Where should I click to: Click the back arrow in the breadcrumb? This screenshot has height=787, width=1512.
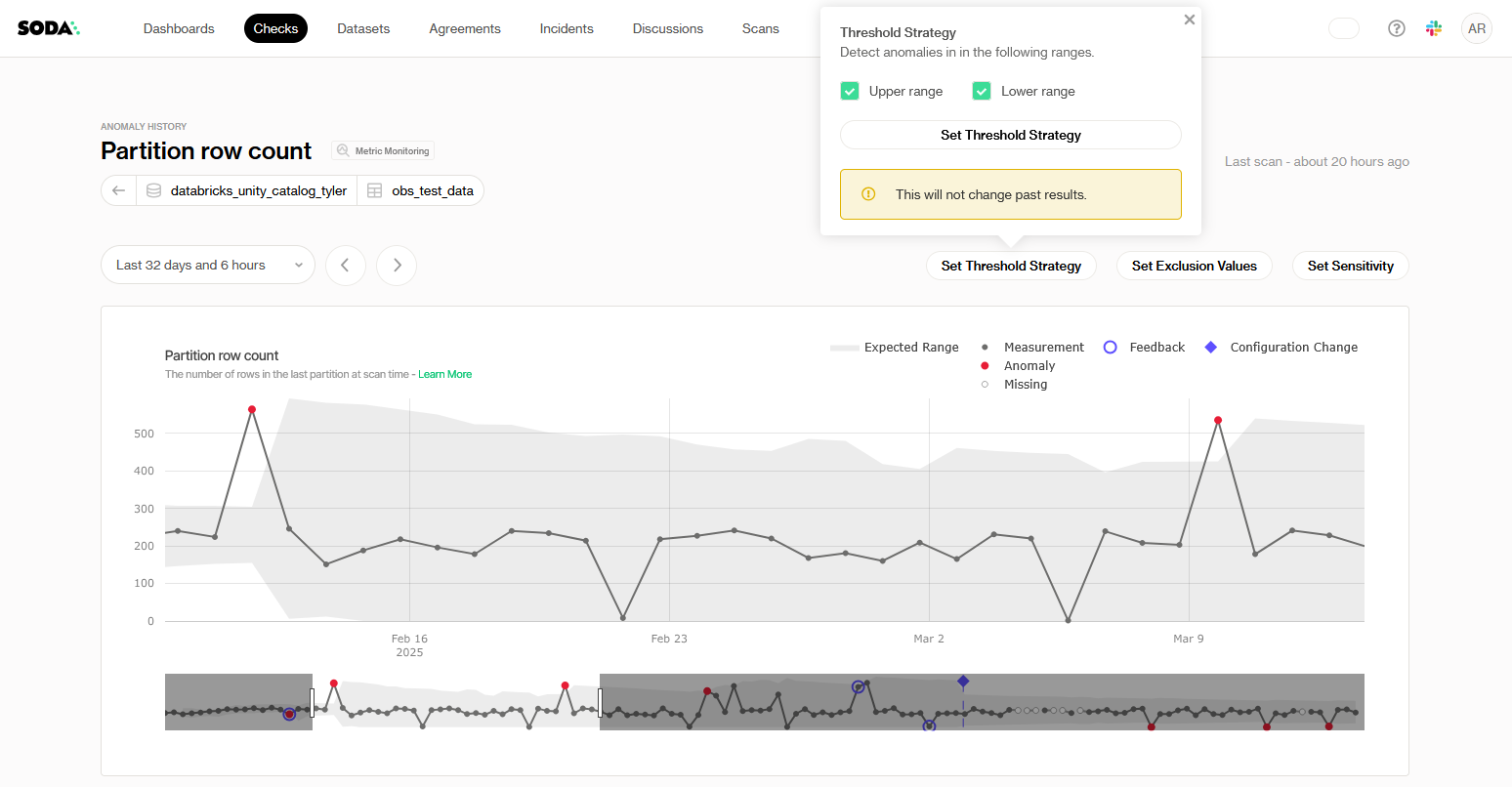pos(119,190)
